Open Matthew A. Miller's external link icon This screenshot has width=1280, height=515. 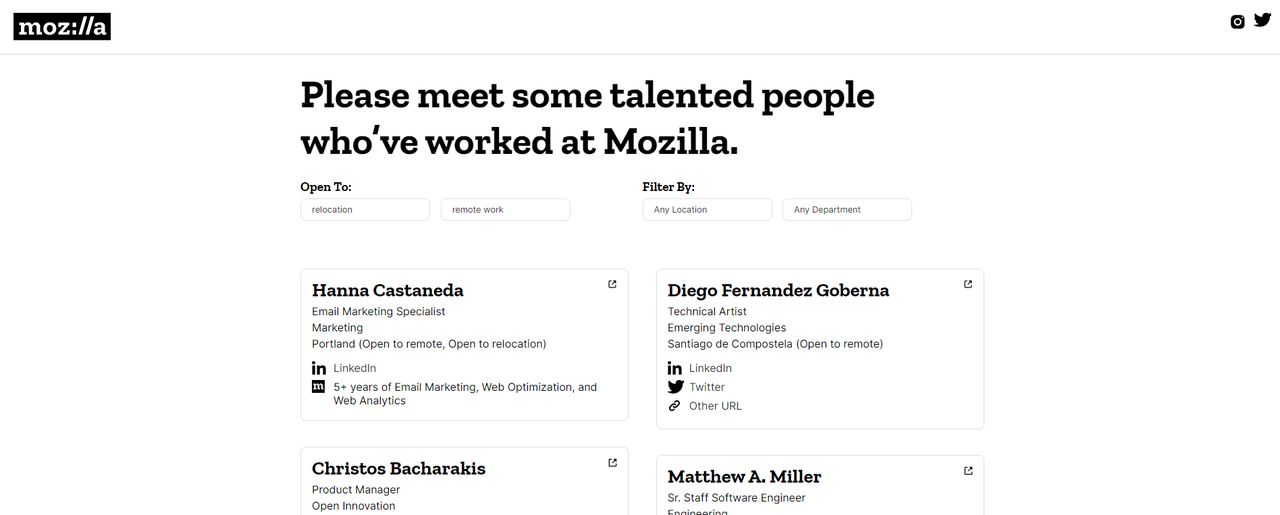(968, 470)
